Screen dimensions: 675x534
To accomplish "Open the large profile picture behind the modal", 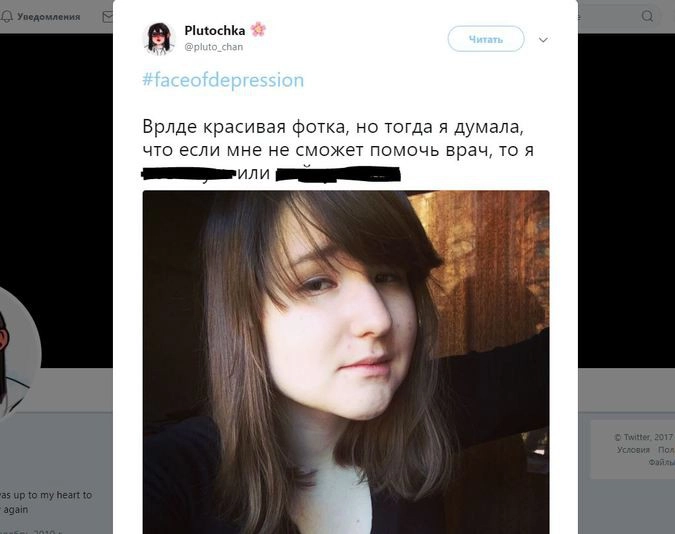I will 19,353.
